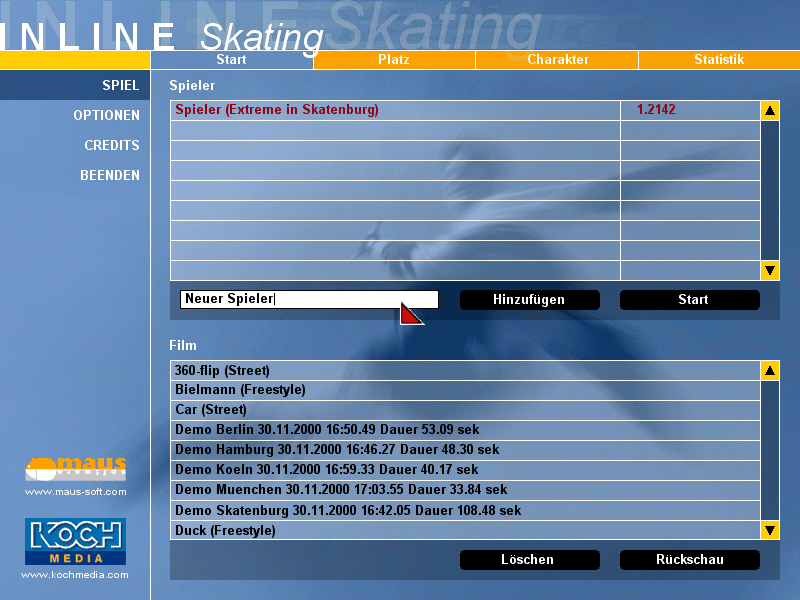Click the Neuer Spieler name input field

309,300
